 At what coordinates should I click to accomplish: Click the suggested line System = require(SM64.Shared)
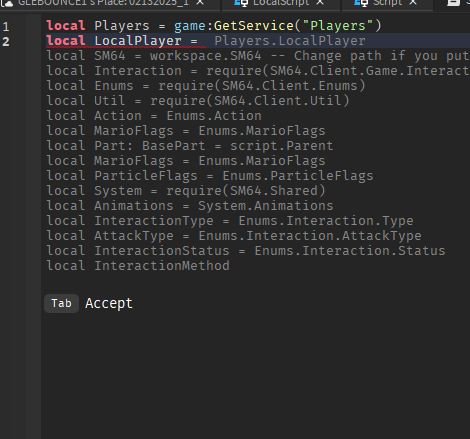tap(186, 191)
